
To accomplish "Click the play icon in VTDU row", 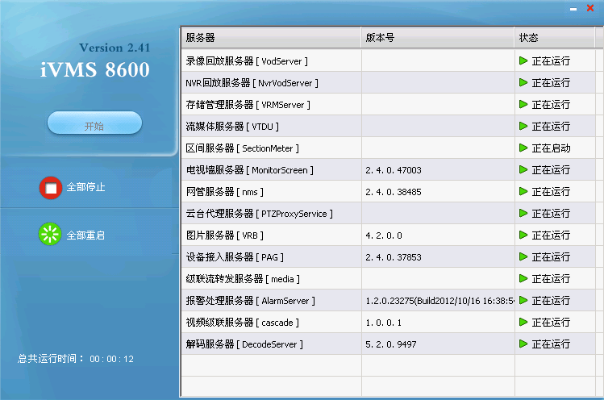I will coord(523,126).
